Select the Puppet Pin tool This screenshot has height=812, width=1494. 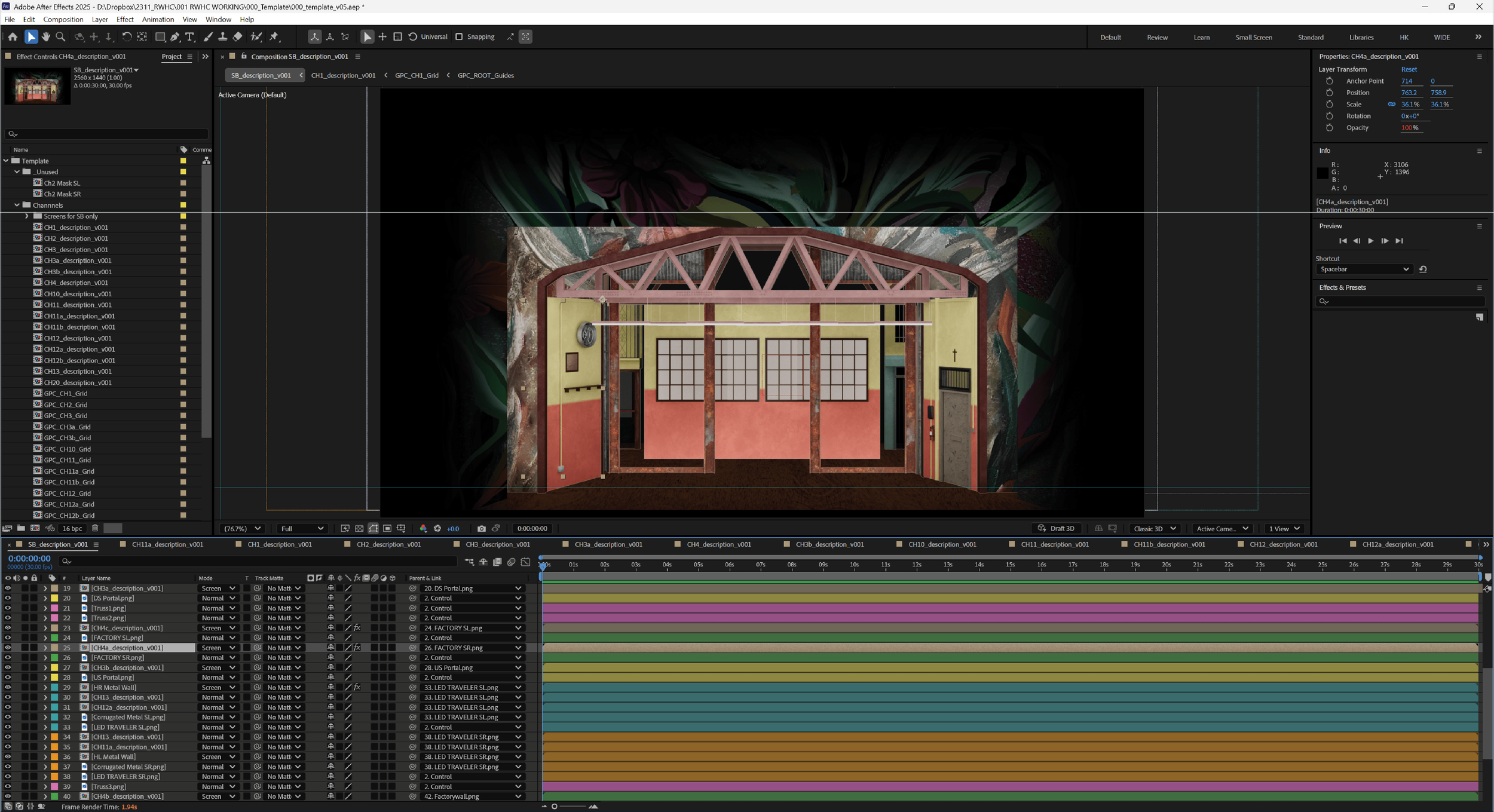coord(274,37)
